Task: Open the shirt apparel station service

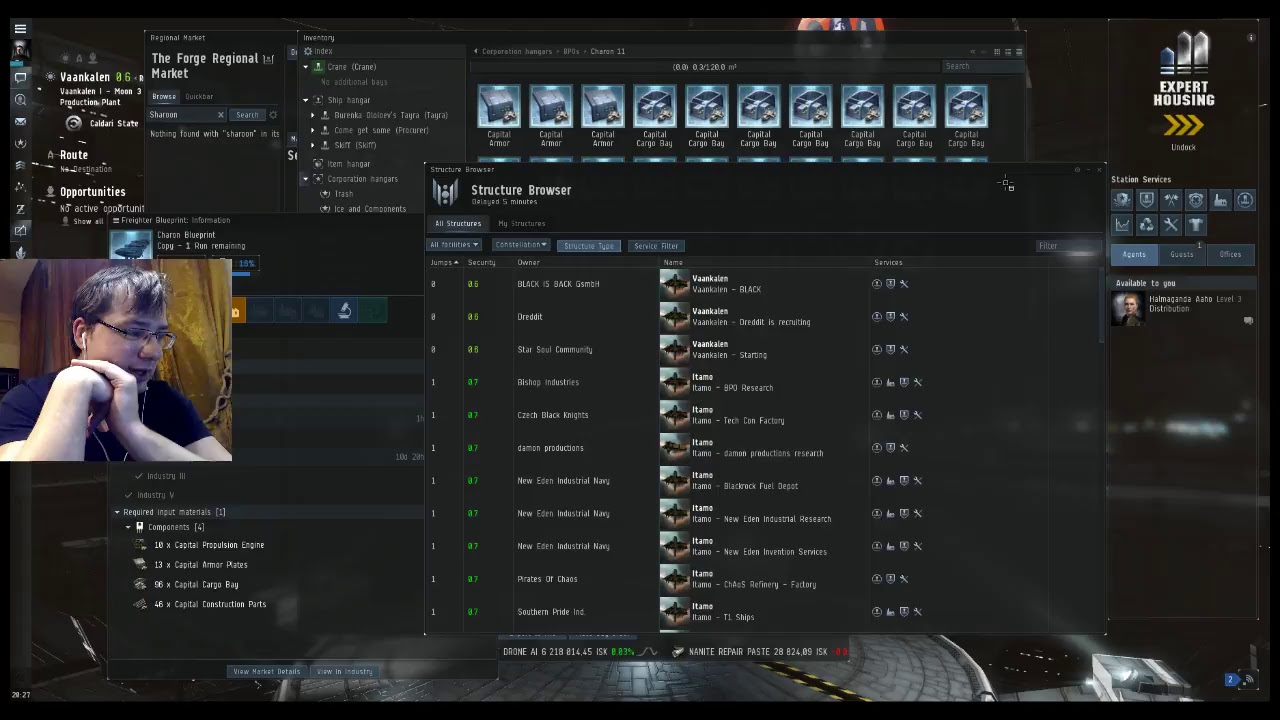Action: (1196, 225)
